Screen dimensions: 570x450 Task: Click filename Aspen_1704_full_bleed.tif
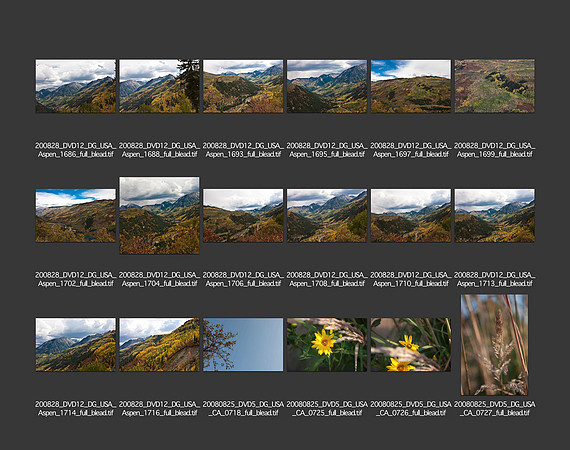click(x=160, y=279)
